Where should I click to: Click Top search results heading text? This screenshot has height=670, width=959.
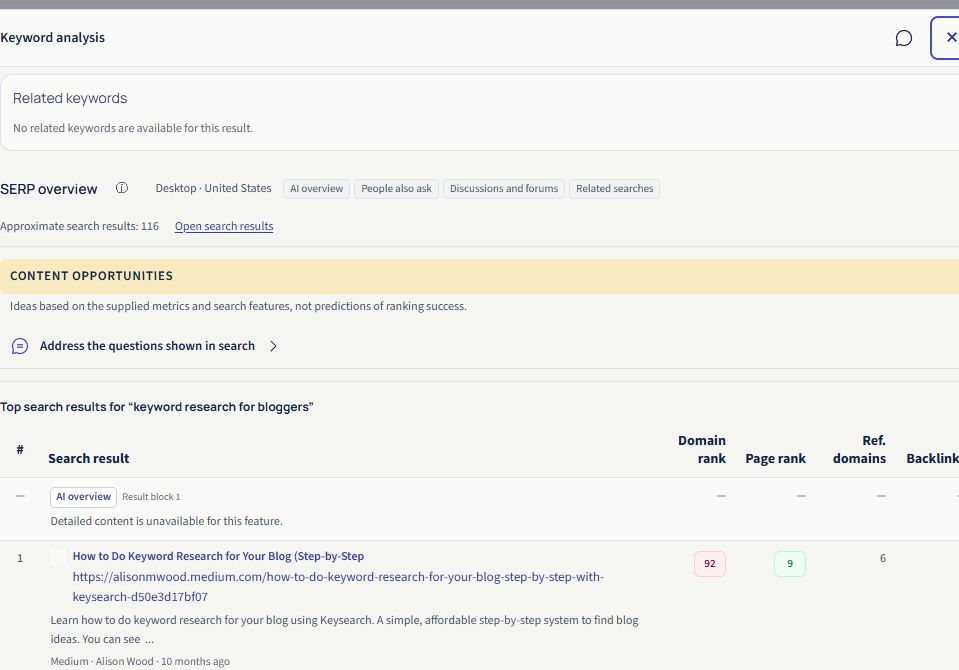pos(157,407)
